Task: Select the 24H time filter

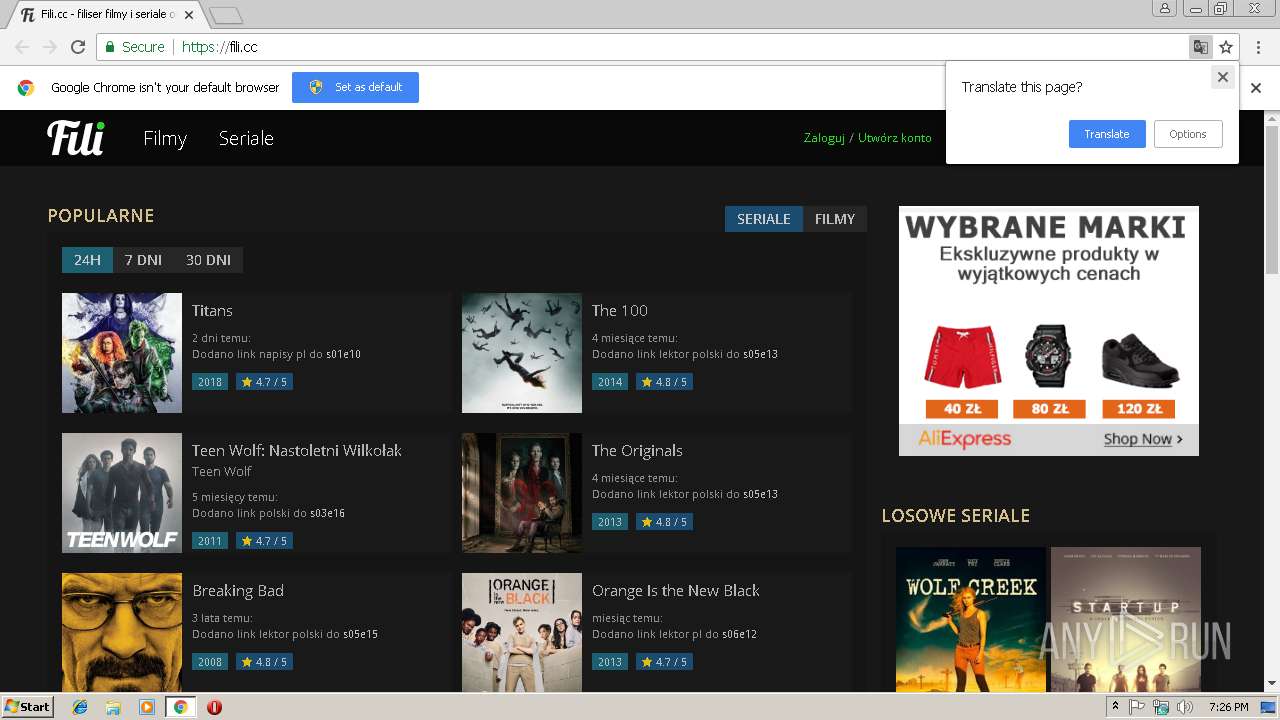Action: tap(87, 260)
